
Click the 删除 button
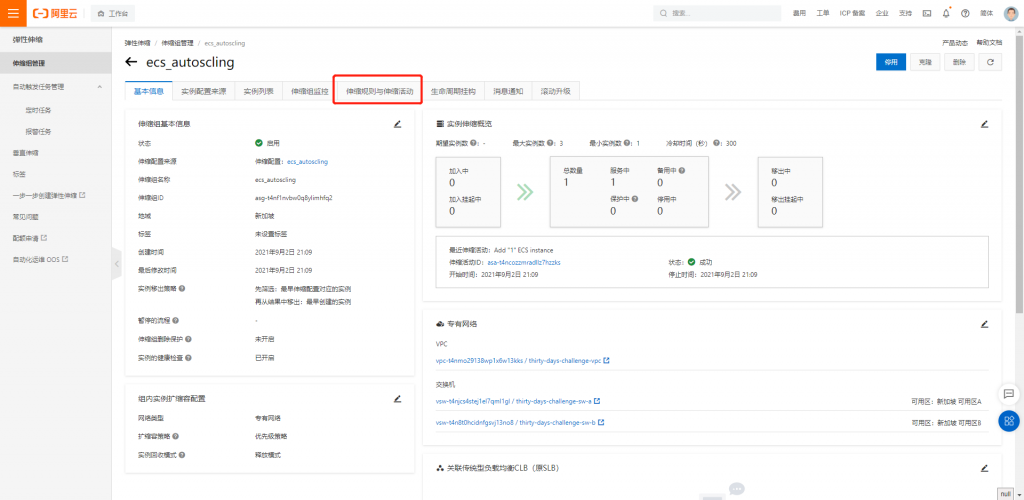click(x=959, y=62)
